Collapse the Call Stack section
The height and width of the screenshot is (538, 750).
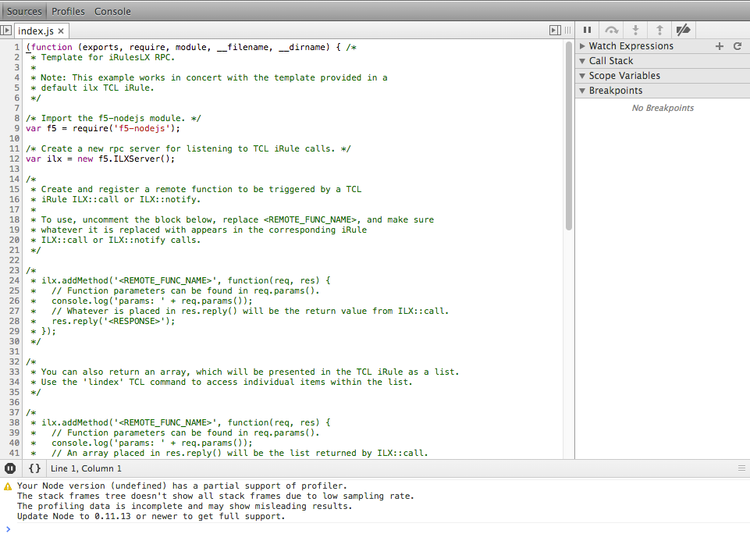583,61
